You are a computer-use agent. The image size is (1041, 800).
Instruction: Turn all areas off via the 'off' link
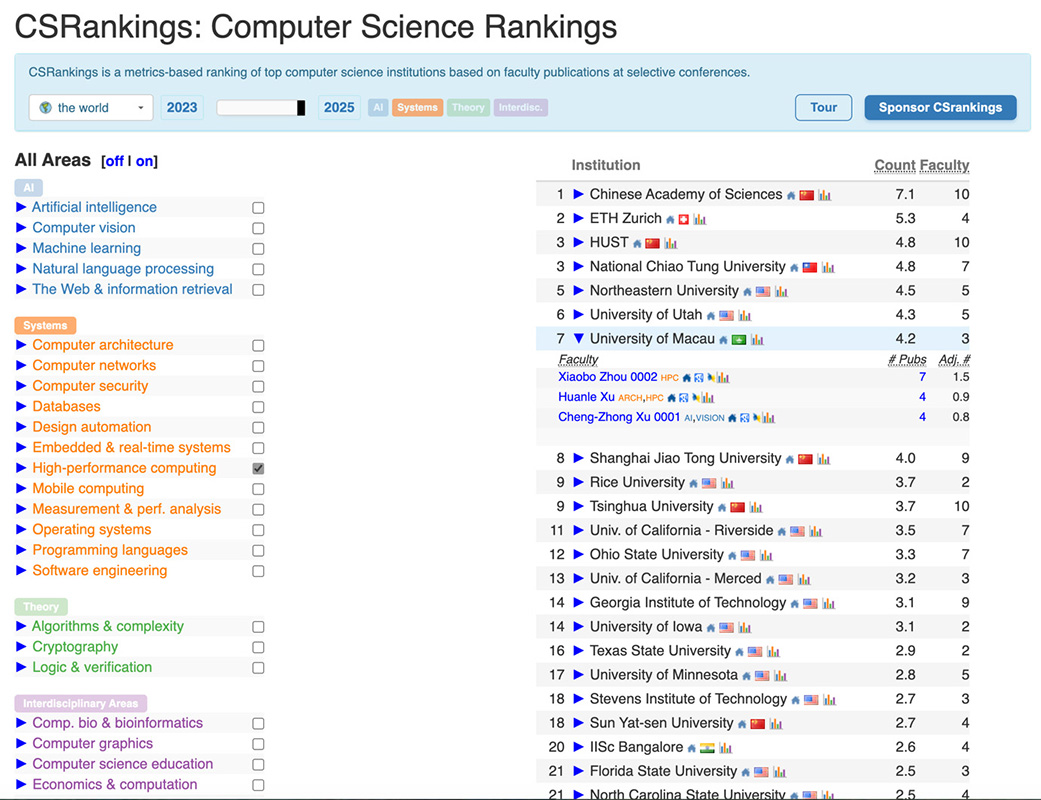[114, 161]
